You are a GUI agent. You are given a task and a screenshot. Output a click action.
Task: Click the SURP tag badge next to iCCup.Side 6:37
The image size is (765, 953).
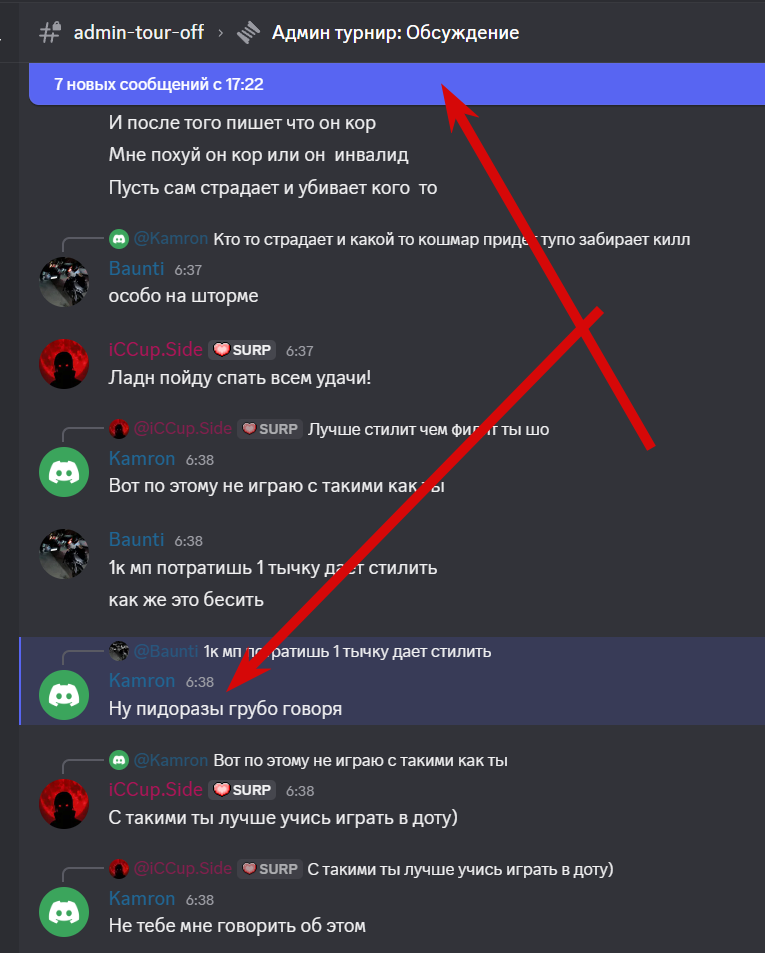[242, 350]
